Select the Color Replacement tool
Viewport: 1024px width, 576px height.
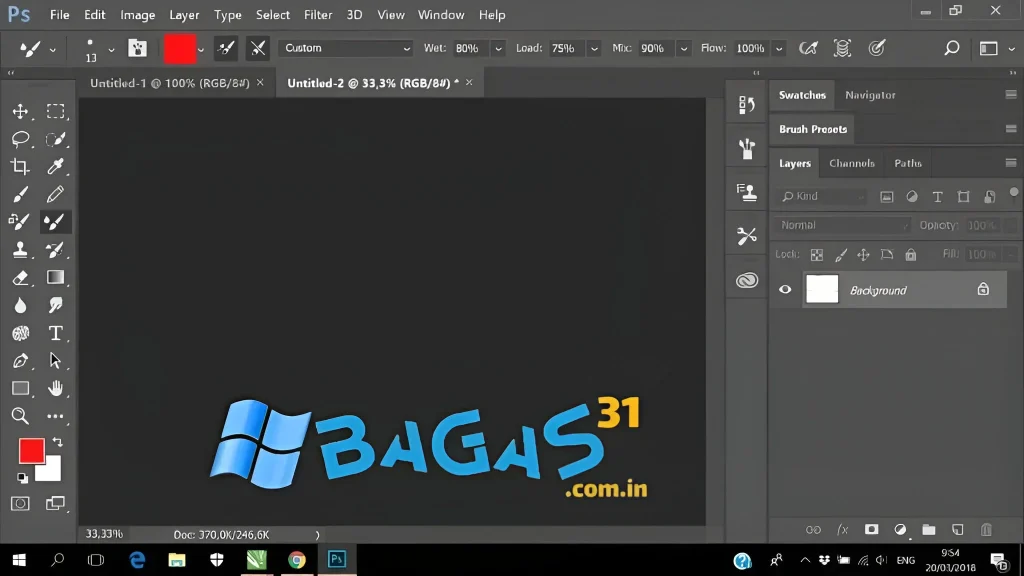[19, 222]
